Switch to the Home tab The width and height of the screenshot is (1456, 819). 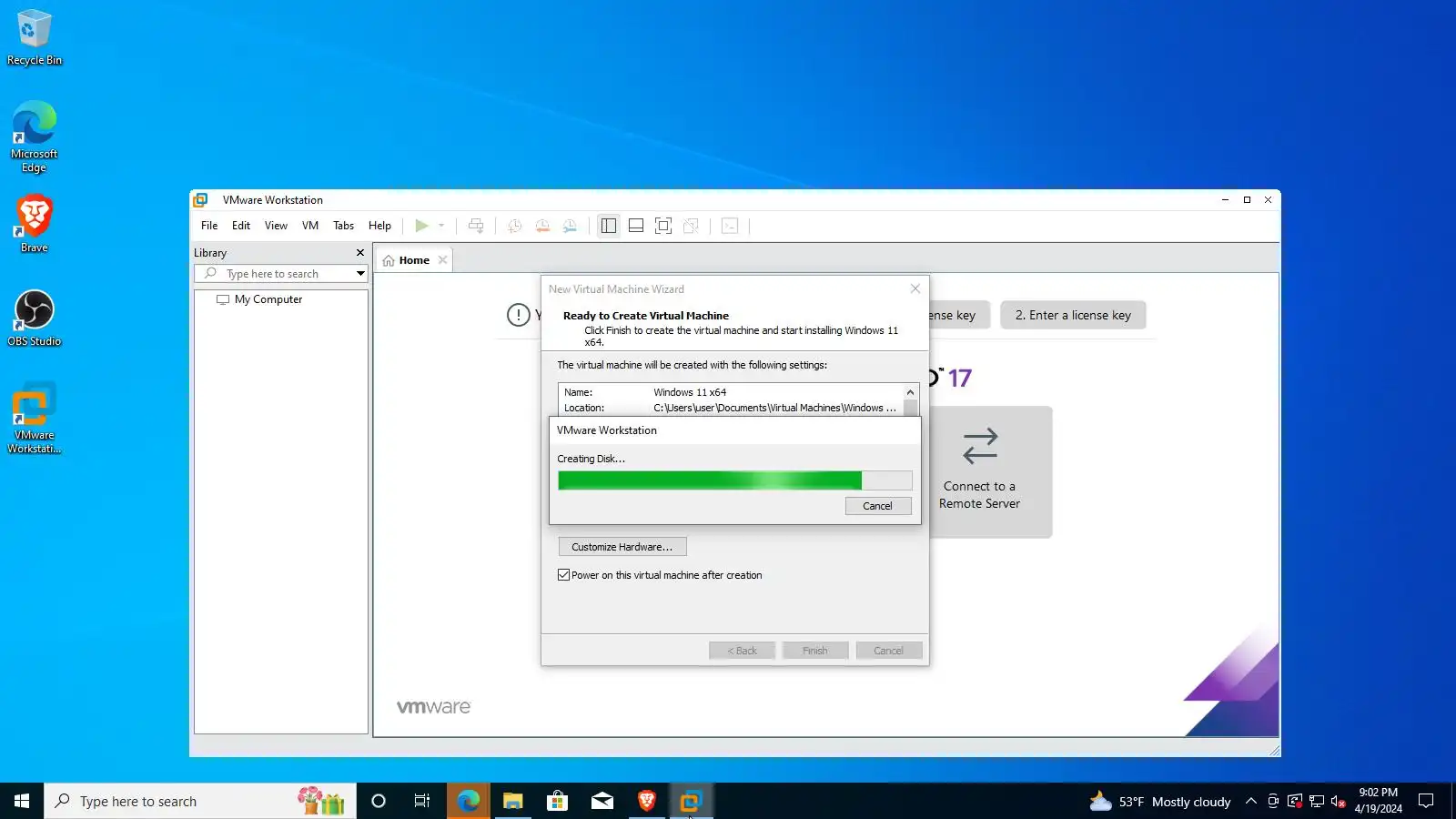tap(407, 260)
